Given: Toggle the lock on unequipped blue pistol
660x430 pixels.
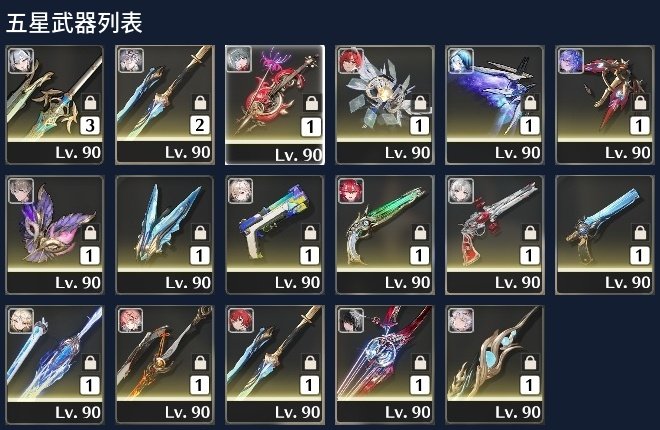Looking at the screenshot, I should (640, 232).
